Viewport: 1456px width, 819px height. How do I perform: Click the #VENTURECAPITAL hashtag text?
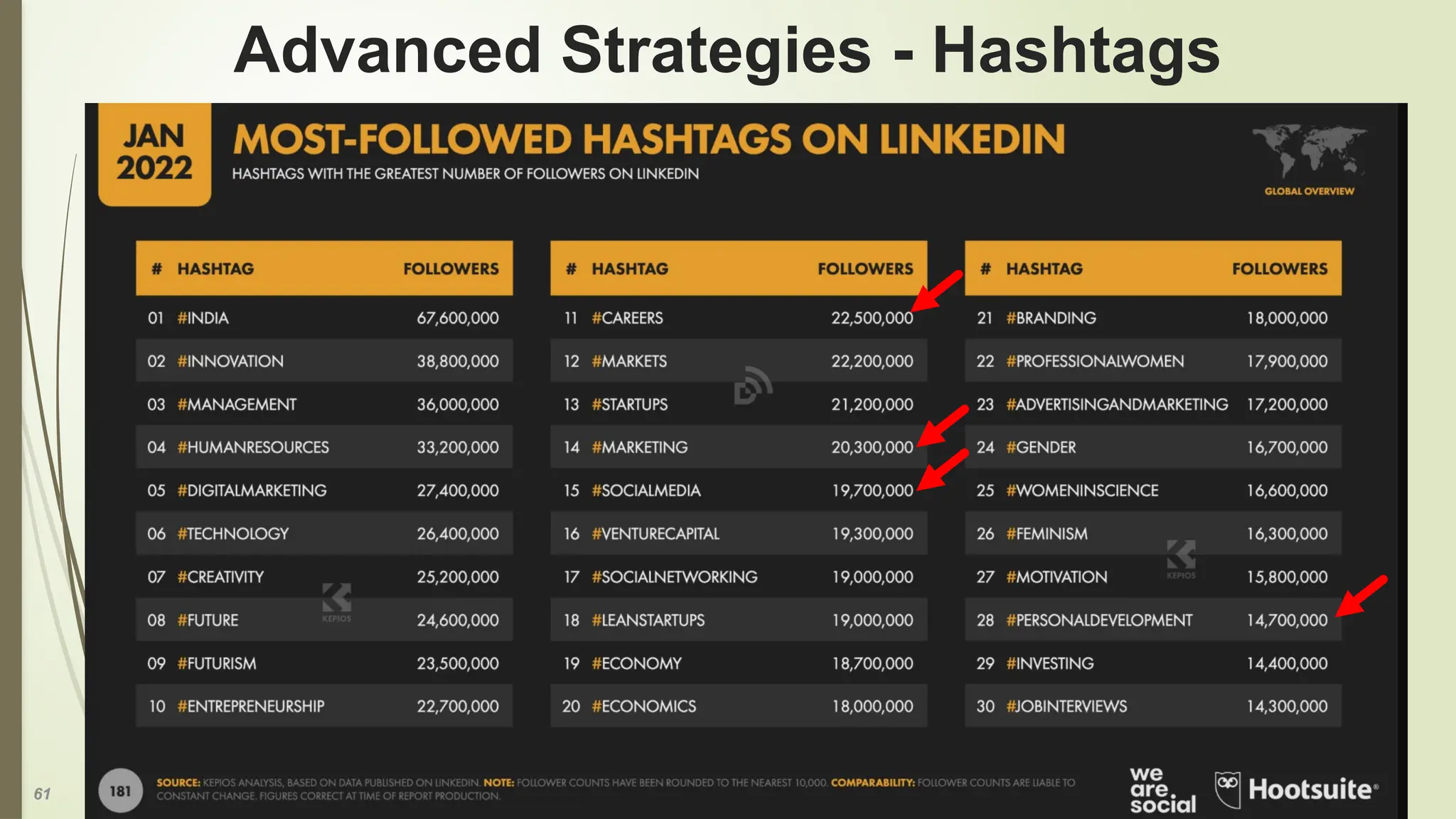pos(655,534)
